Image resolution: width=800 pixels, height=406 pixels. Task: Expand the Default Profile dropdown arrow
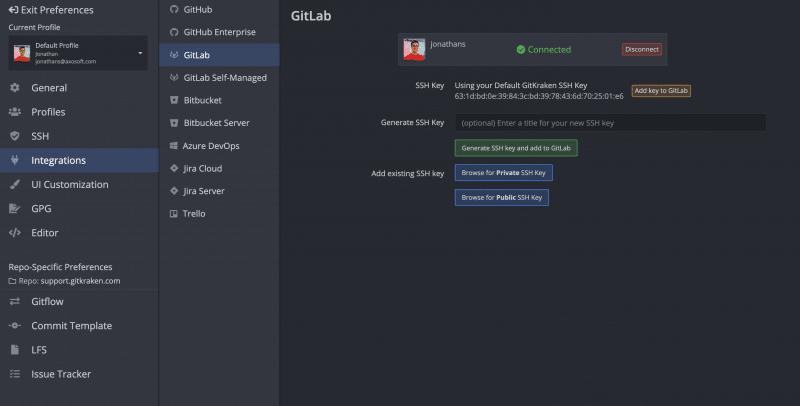click(x=140, y=53)
